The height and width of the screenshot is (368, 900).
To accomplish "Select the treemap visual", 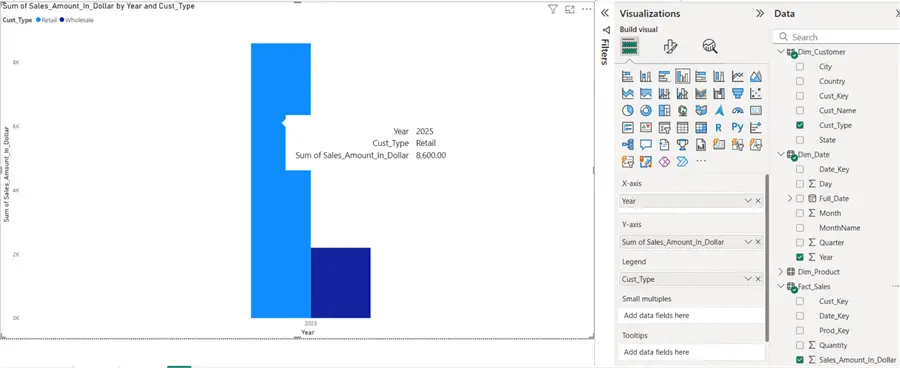I will pos(664,110).
